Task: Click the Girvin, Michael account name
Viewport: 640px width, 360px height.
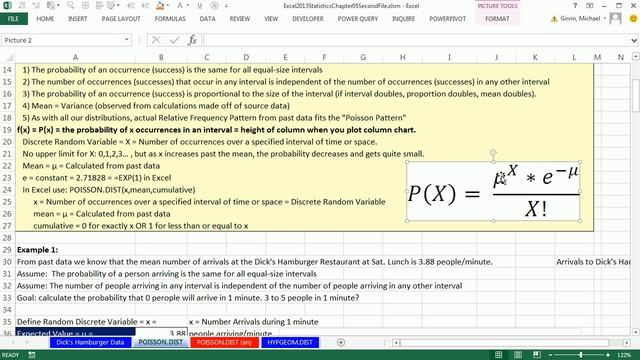Action: tap(580, 19)
